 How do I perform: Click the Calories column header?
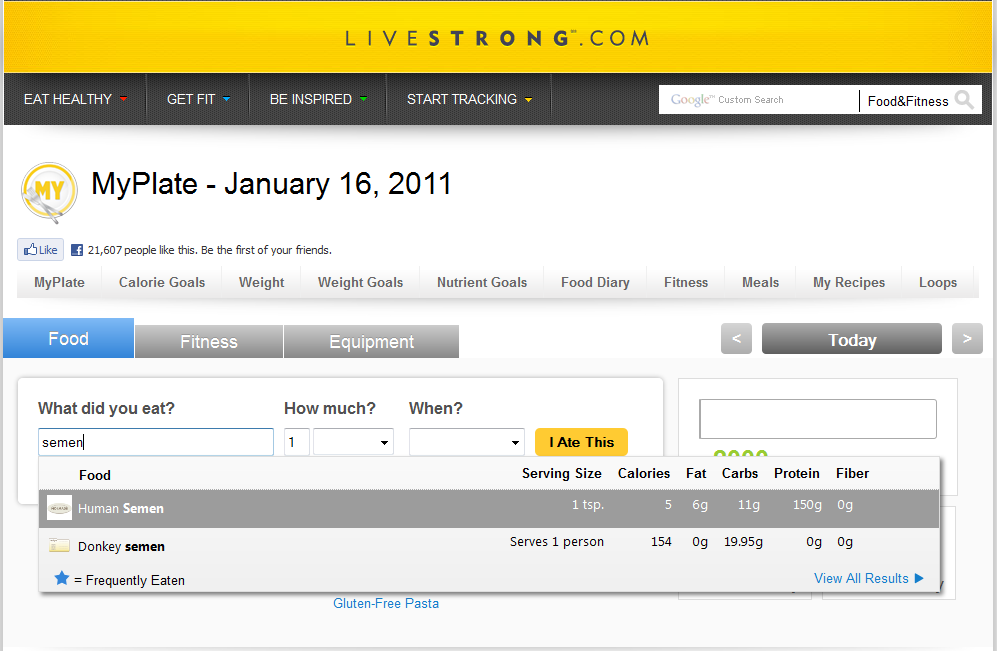(x=643, y=474)
